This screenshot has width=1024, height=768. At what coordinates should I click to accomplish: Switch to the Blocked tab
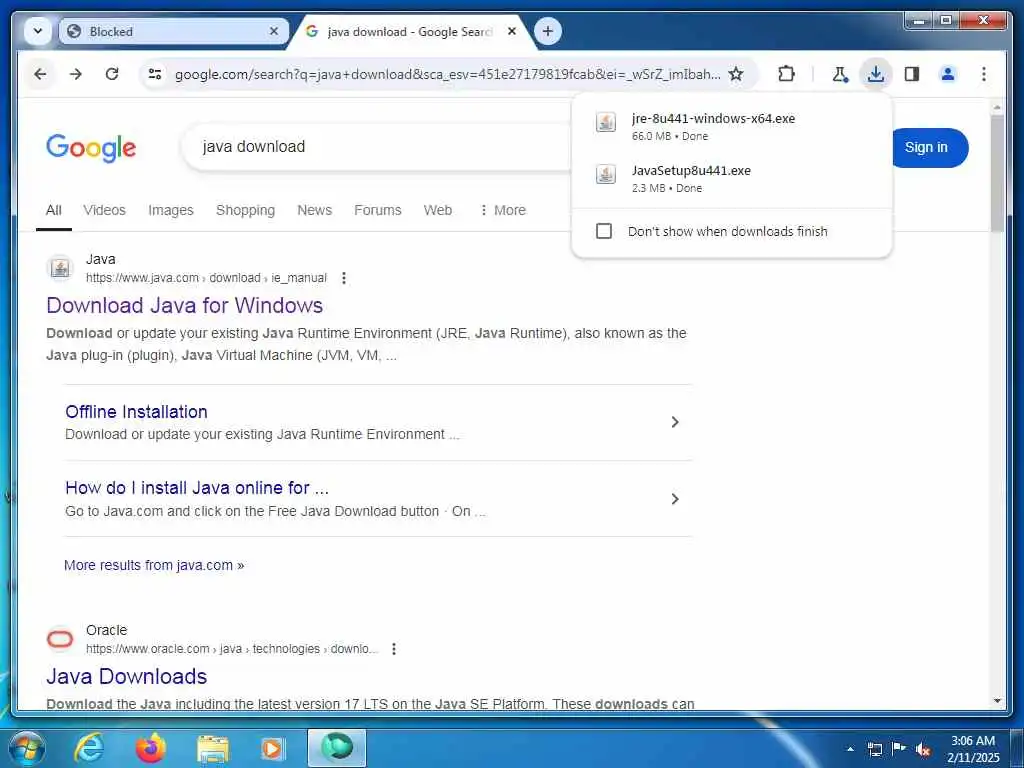(173, 31)
